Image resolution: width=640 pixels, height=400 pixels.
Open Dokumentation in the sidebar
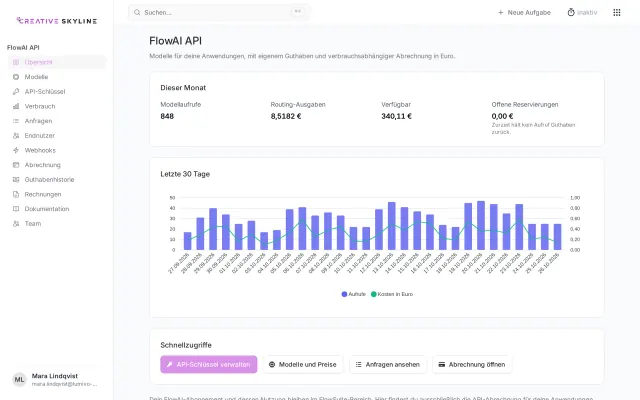click(57, 209)
